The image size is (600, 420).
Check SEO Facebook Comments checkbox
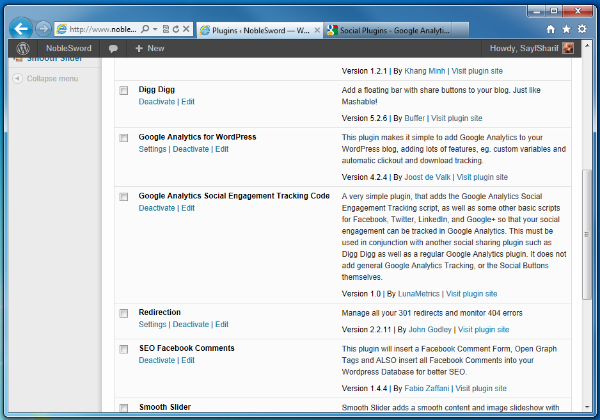click(124, 350)
